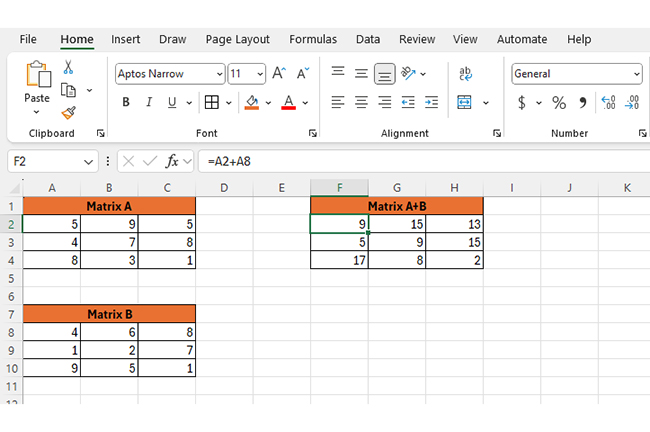Viewport: 650px width, 432px height.
Task: Open the Page Layout tab
Action: (237, 39)
